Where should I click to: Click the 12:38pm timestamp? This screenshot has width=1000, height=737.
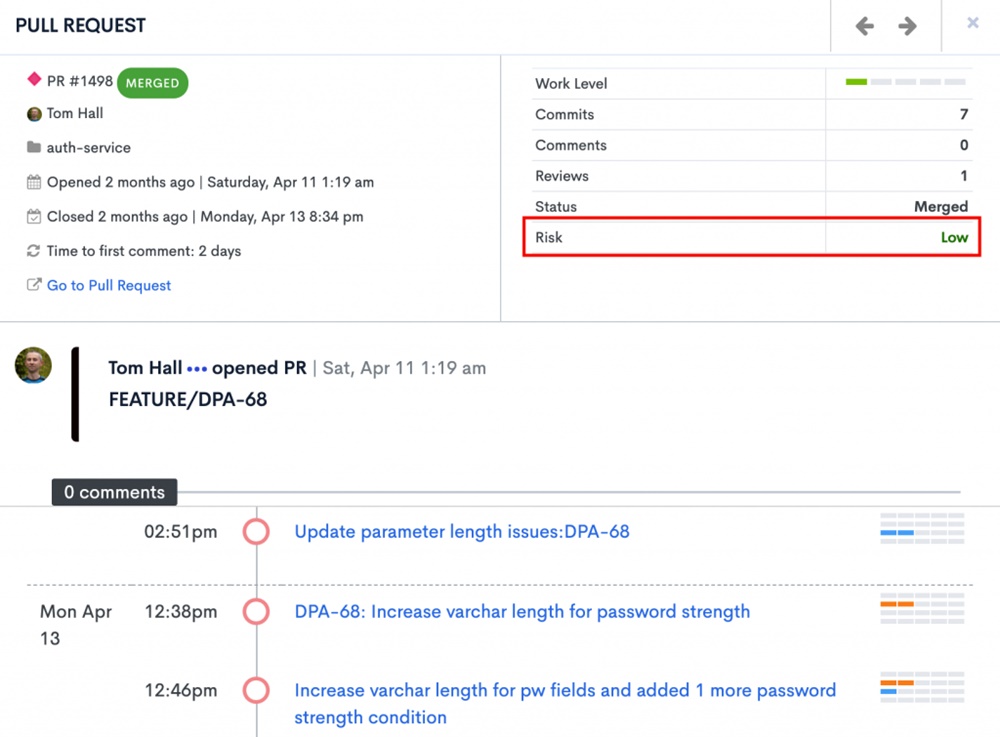[180, 612]
